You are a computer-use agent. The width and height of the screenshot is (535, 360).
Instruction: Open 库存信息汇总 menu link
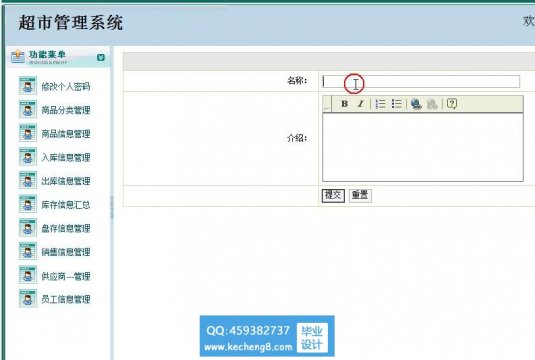point(66,204)
